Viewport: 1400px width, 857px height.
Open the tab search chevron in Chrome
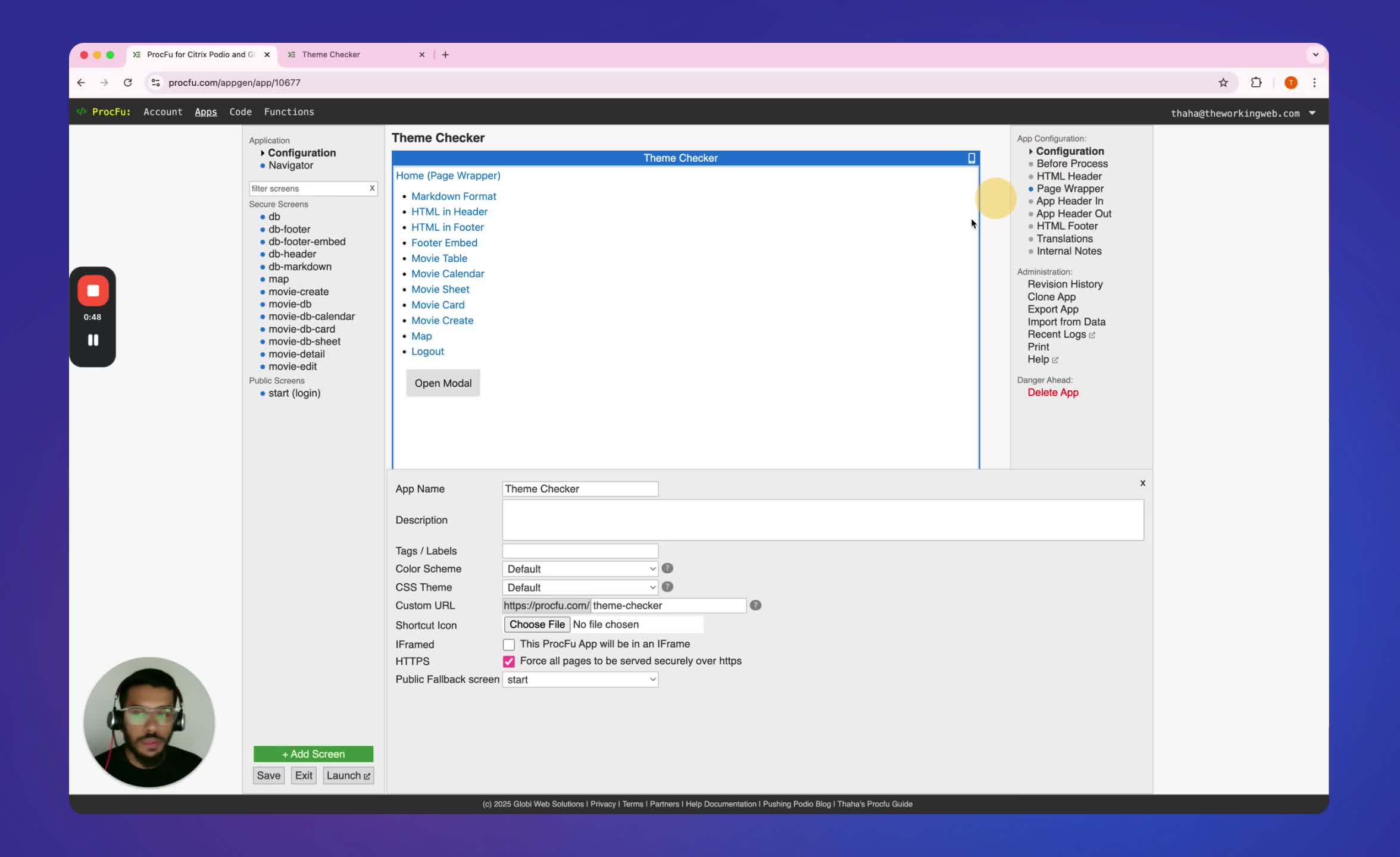coord(1315,55)
